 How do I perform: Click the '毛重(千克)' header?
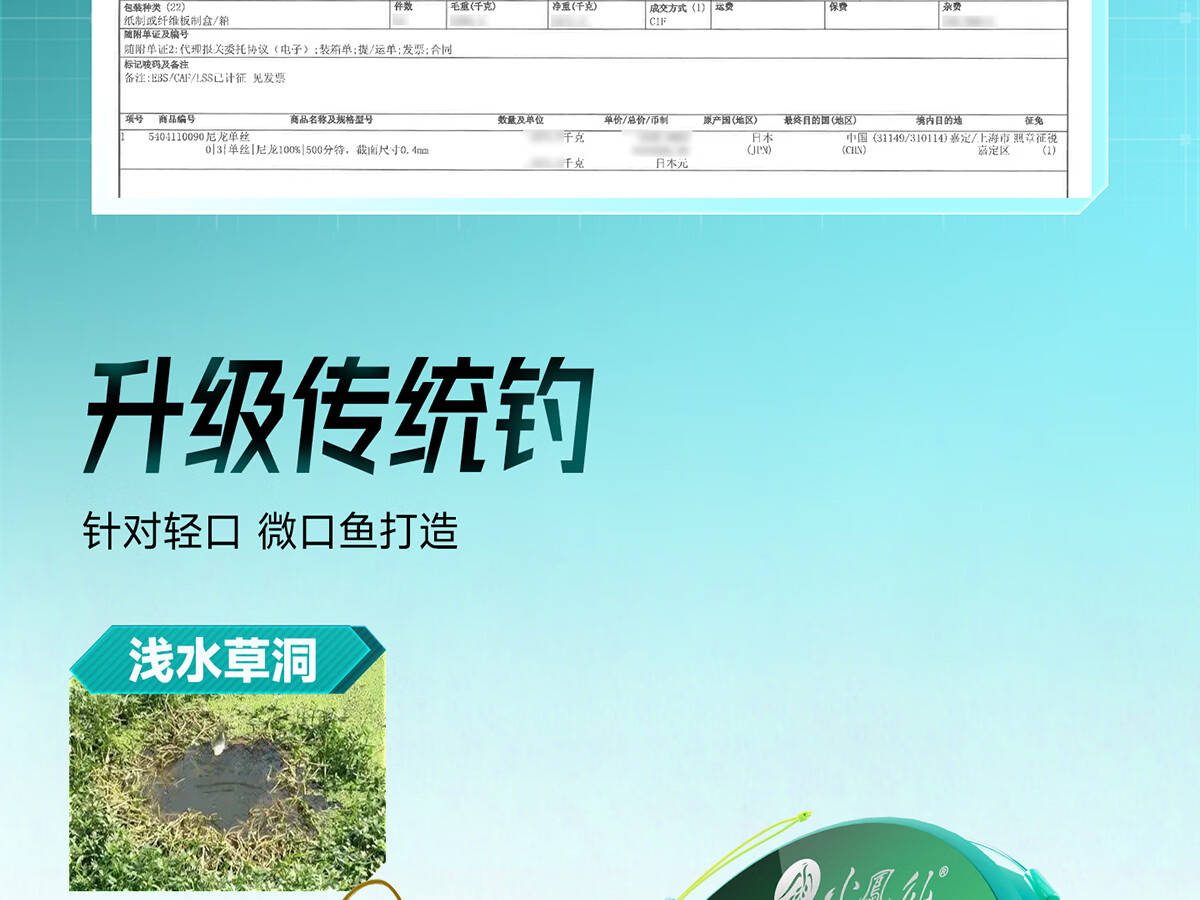tap(472, 6)
